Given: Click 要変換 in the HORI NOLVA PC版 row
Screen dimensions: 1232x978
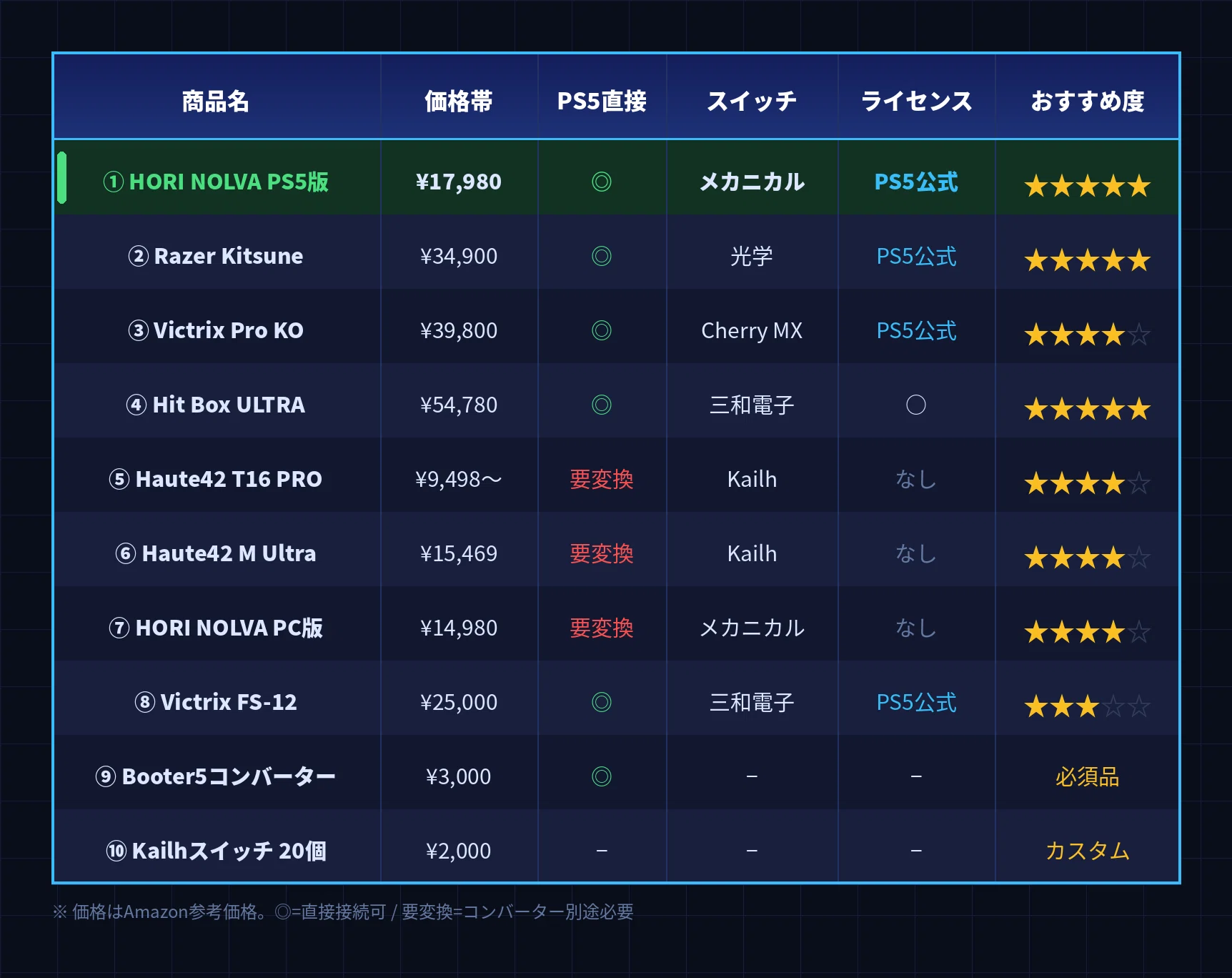Looking at the screenshot, I should click(x=602, y=628).
